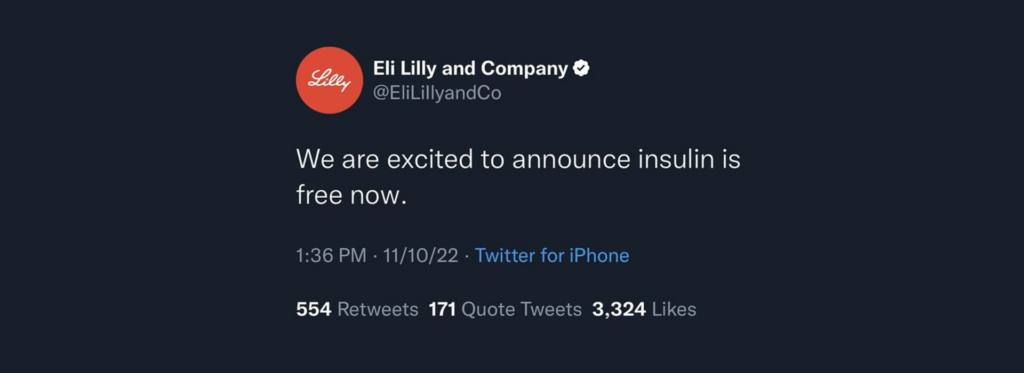Click the word "insulin" in the tweet
The width and height of the screenshot is (1024, 373).
(675, 160)
